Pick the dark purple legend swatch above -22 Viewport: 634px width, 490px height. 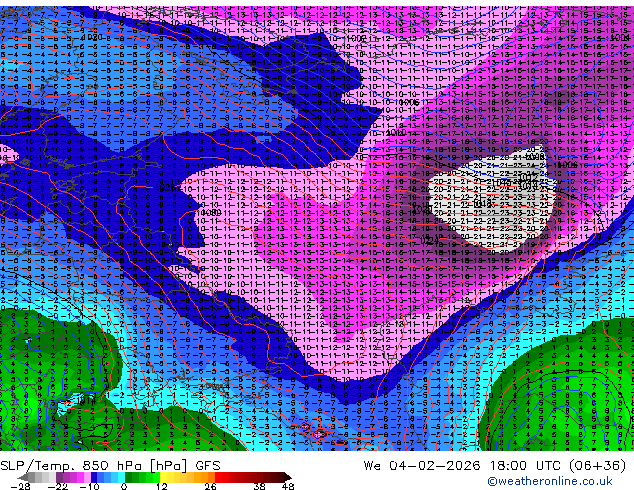click(59, 477)
